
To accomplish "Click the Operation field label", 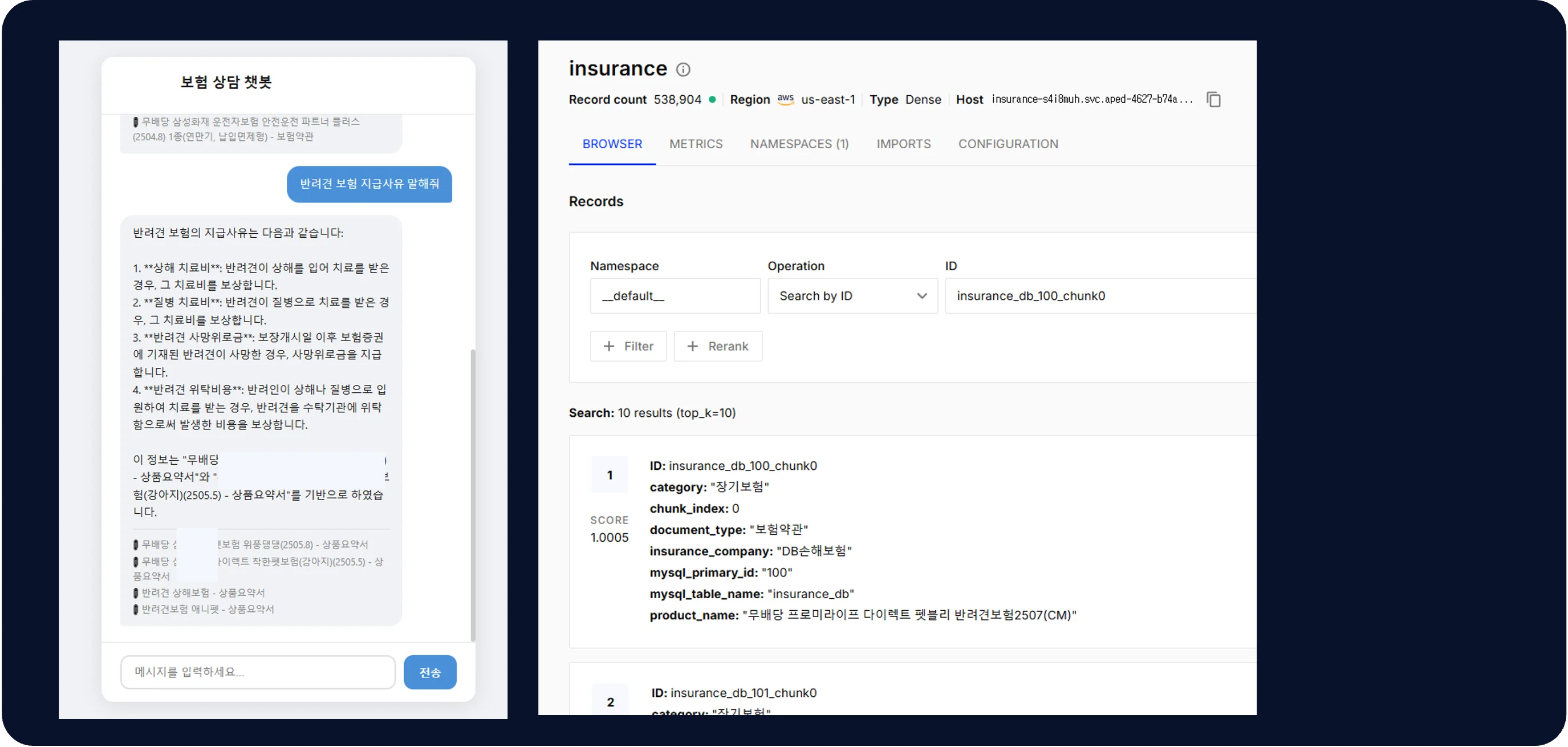I will 795,266.
